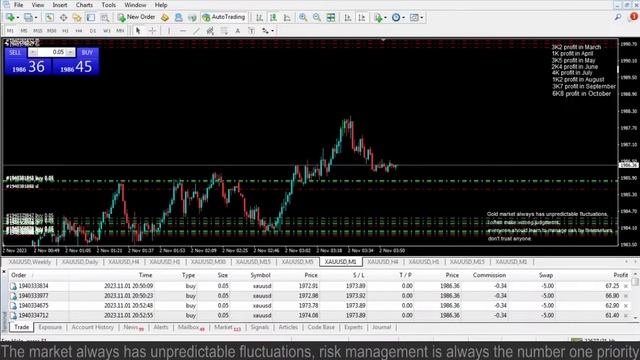Select the Equidistant Channel tool
Screen dimensions: 640x360
tap(210, 31)
